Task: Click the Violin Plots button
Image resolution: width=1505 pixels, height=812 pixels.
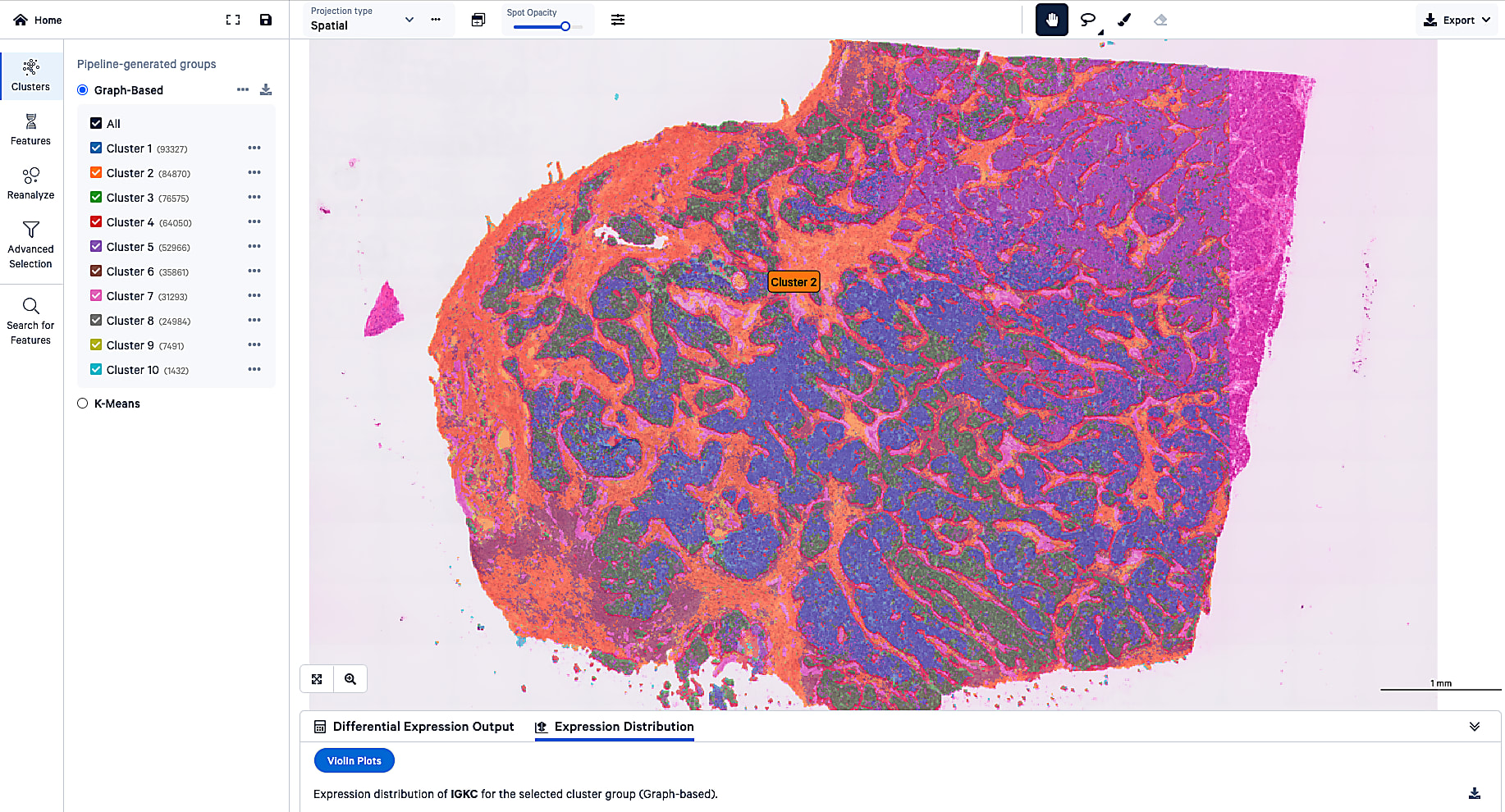Action: (354, 760)
